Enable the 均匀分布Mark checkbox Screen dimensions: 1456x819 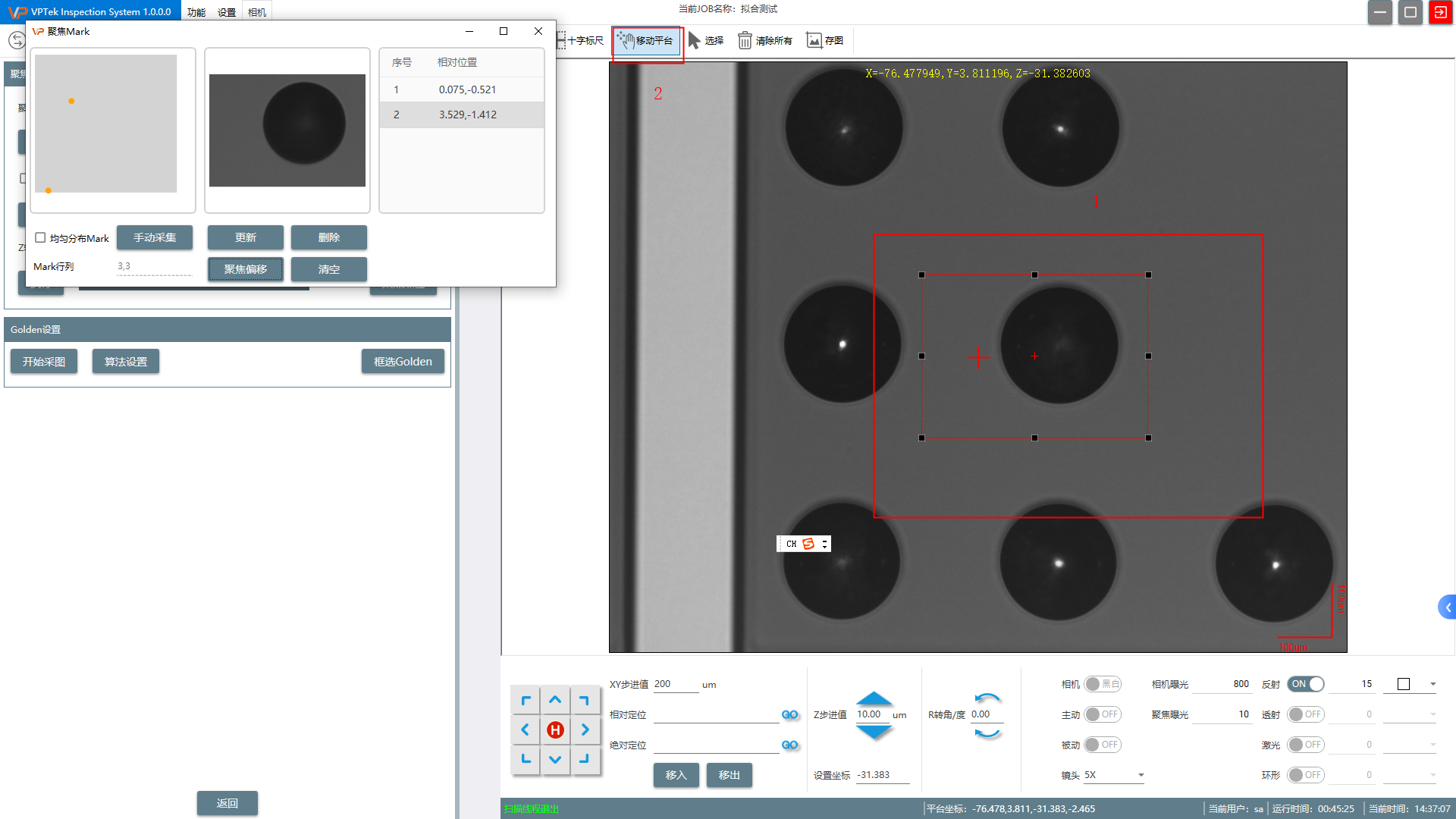click(40, 237)
